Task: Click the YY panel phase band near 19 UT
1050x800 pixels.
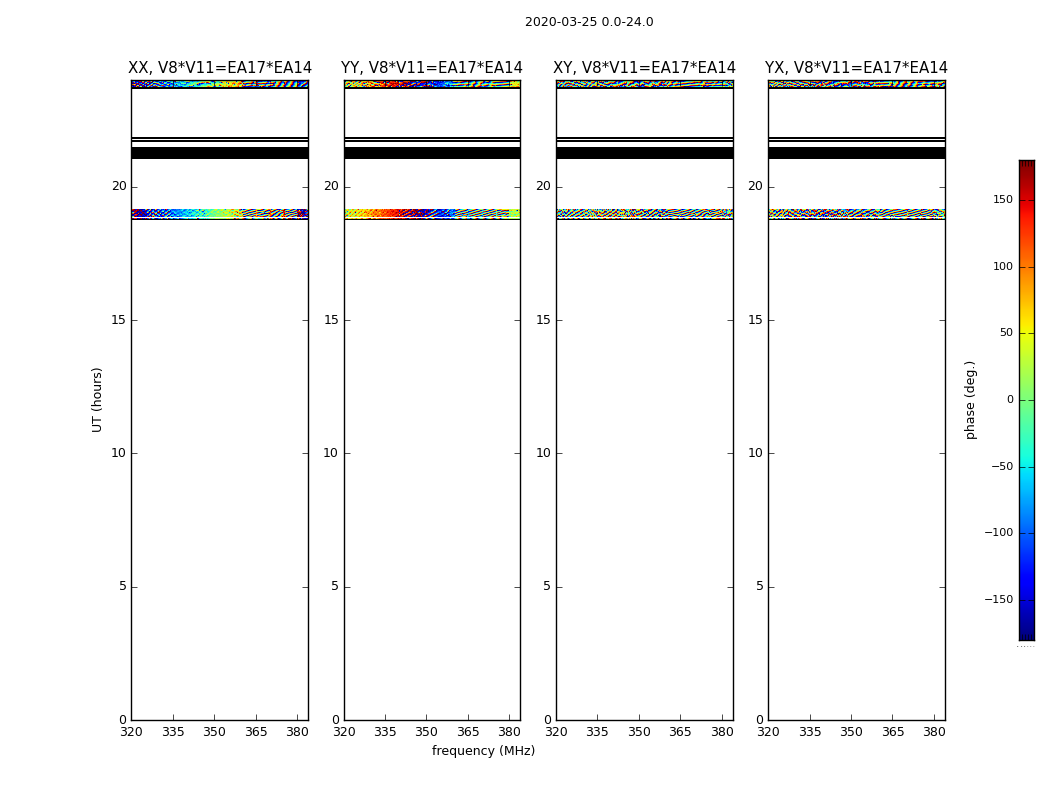Action: 432,214
